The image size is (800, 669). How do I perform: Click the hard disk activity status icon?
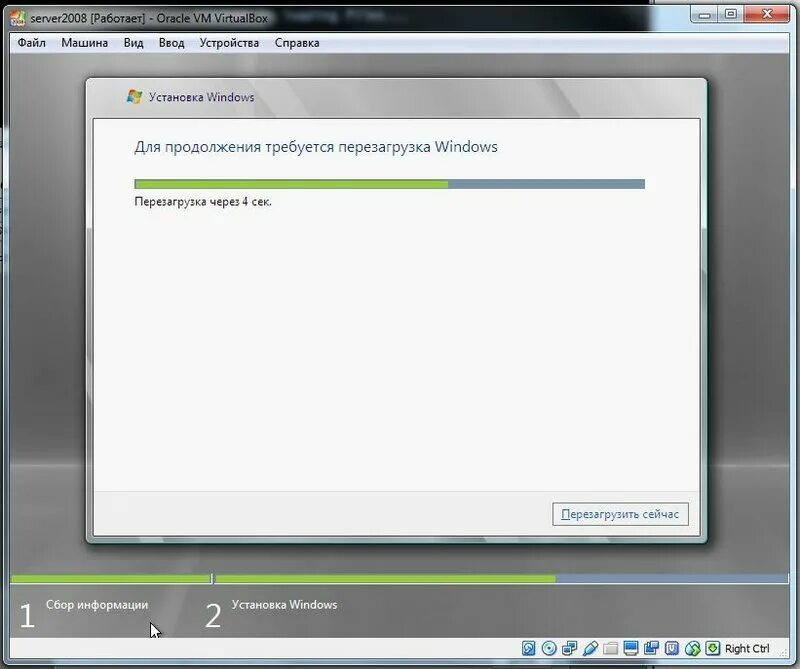pos(529,648)
